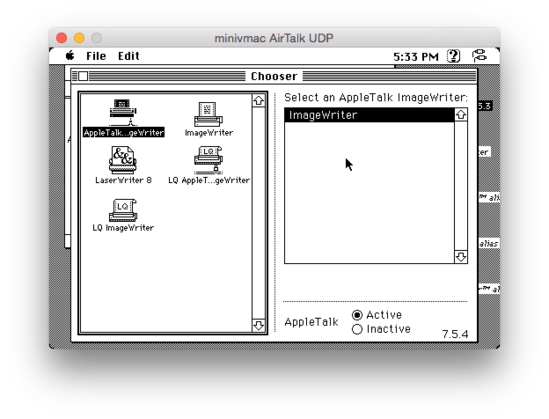Viewport: 549px width, 419px height.
Task: Select the AppleTalk ImageWriter driver icon
Action: [x=123, y=117]
